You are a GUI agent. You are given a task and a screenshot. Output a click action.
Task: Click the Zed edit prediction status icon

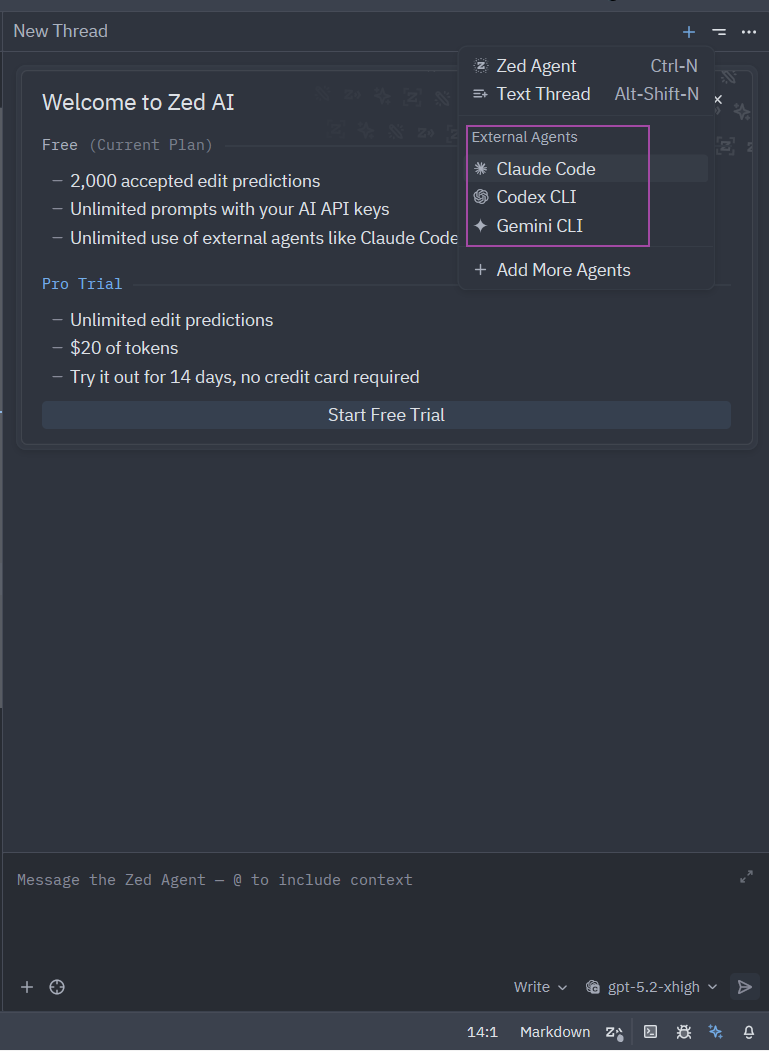tap(614, 1032)
